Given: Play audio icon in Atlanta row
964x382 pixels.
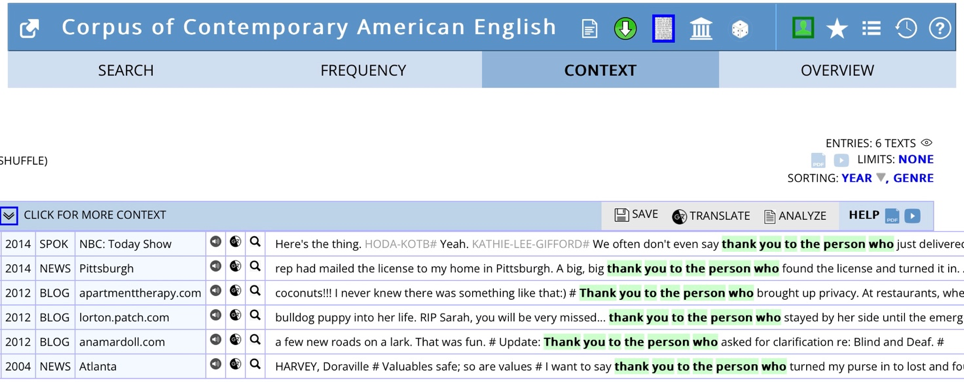Looking at the screenshot, I should 215,364.
